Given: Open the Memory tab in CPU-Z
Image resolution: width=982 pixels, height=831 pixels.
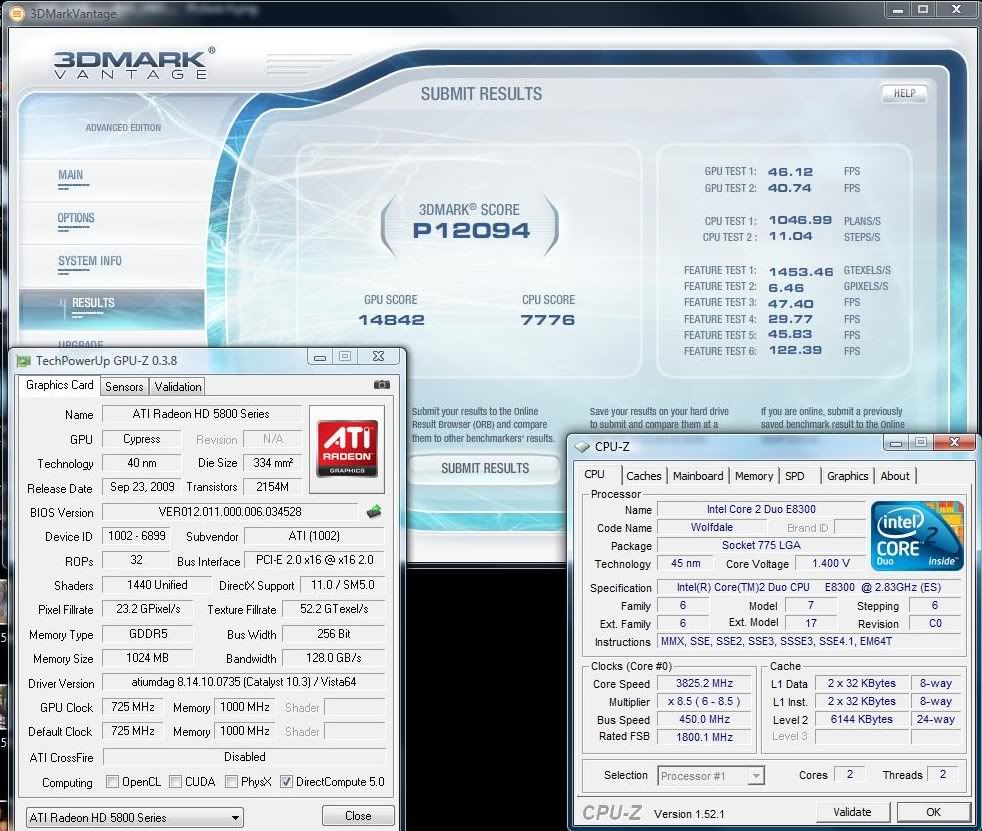Looking at the screenshot, I should click(754, 476).
